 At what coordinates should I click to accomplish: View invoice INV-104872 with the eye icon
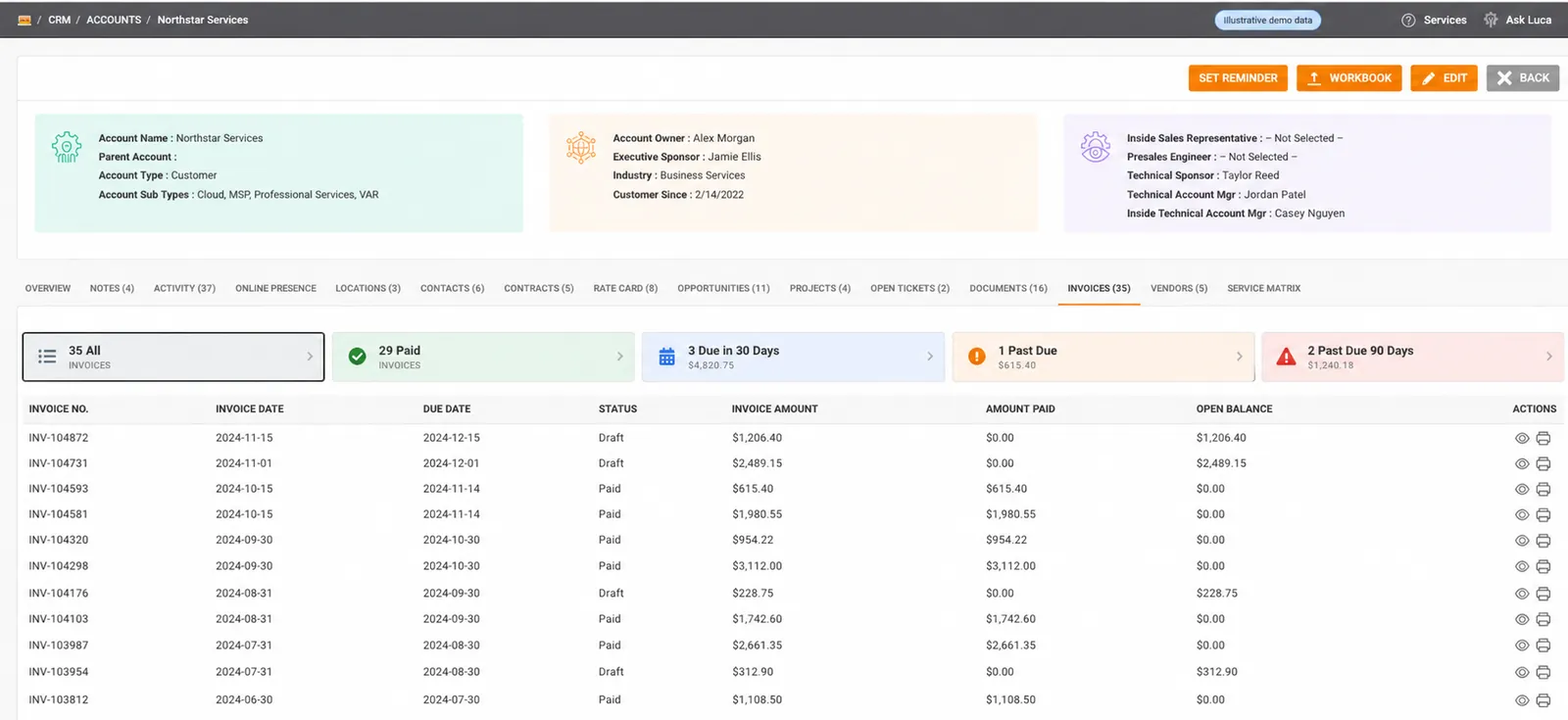click(1522, 439)
